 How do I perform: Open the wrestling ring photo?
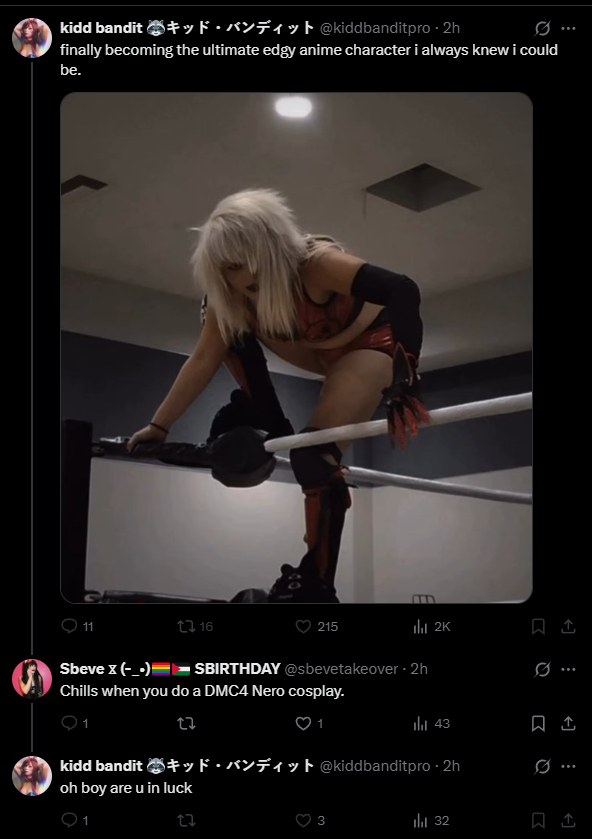(x=297, y=348)
